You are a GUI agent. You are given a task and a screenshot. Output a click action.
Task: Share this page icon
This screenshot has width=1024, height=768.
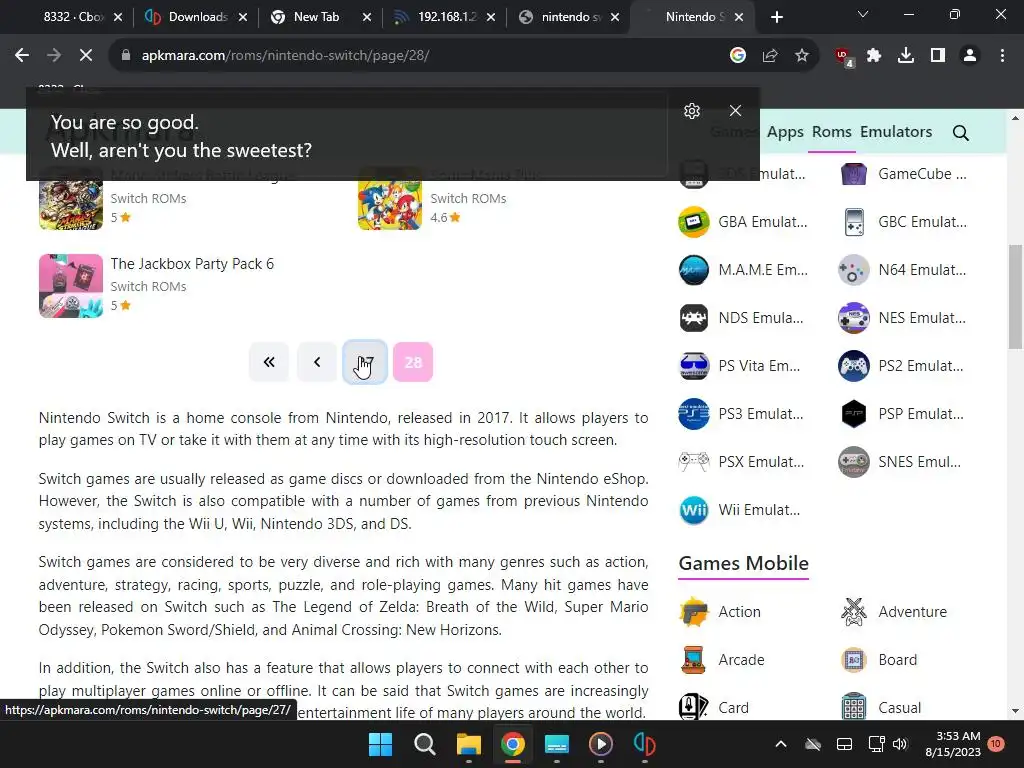[x=770, y=56]
